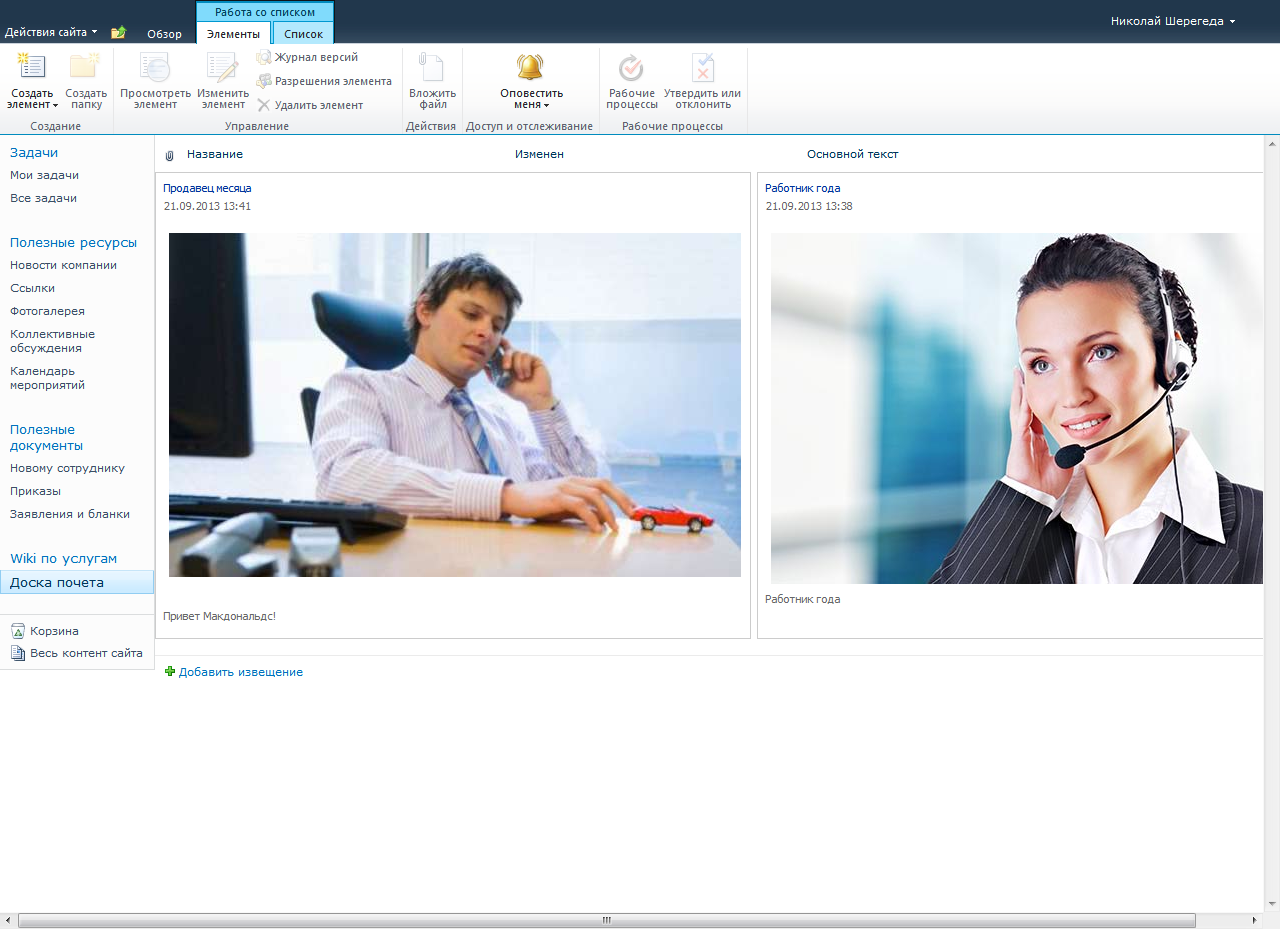Open Полезные ресурсы heading link
Image resolution: width=1280 pixels, height=929 pixels.
pyautogui.click(x=73, y=243)
